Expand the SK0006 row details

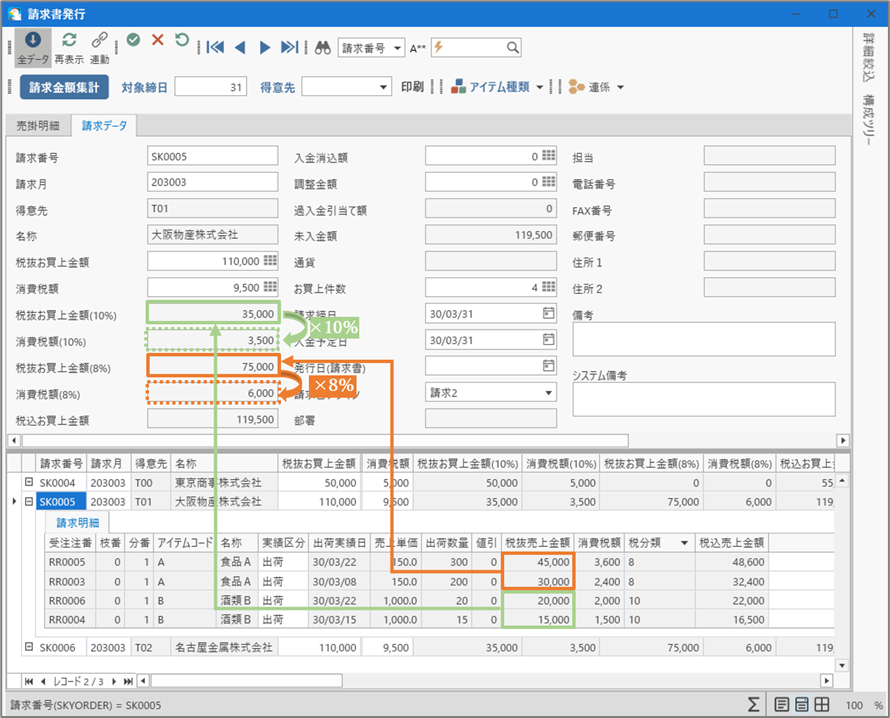tap(31, 648)
